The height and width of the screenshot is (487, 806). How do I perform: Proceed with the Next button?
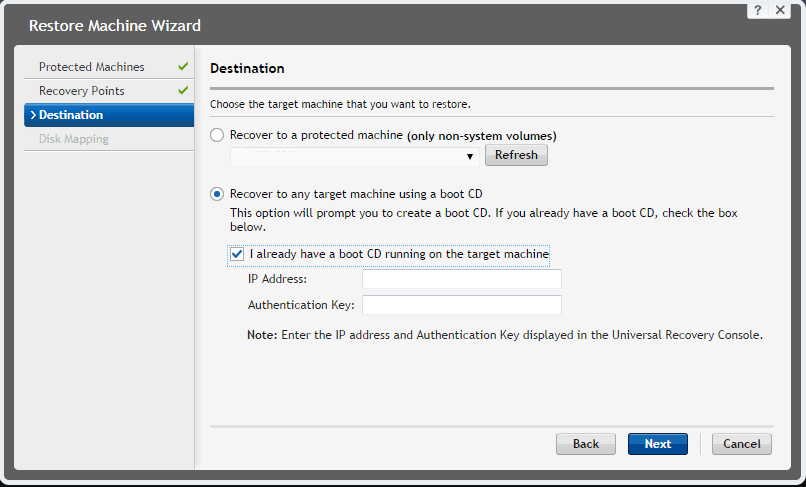pos(658,444)
